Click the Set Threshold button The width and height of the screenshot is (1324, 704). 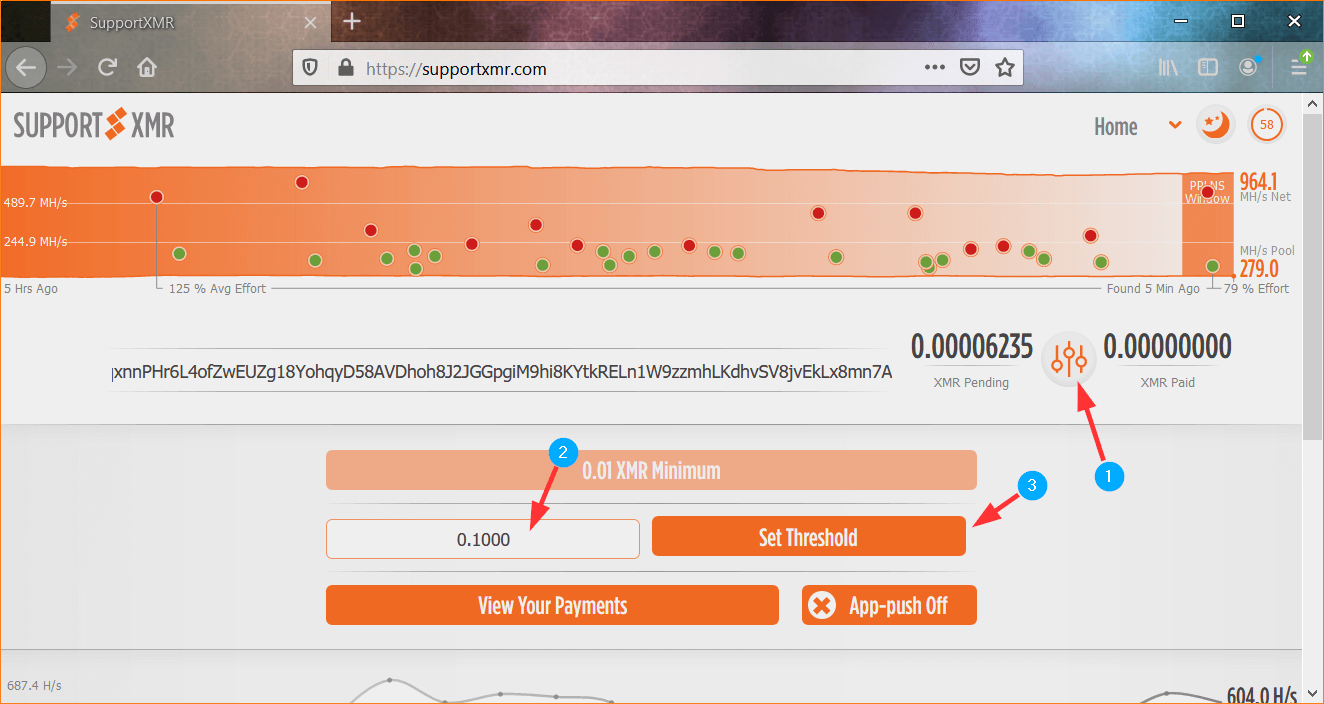coord(808,537)
